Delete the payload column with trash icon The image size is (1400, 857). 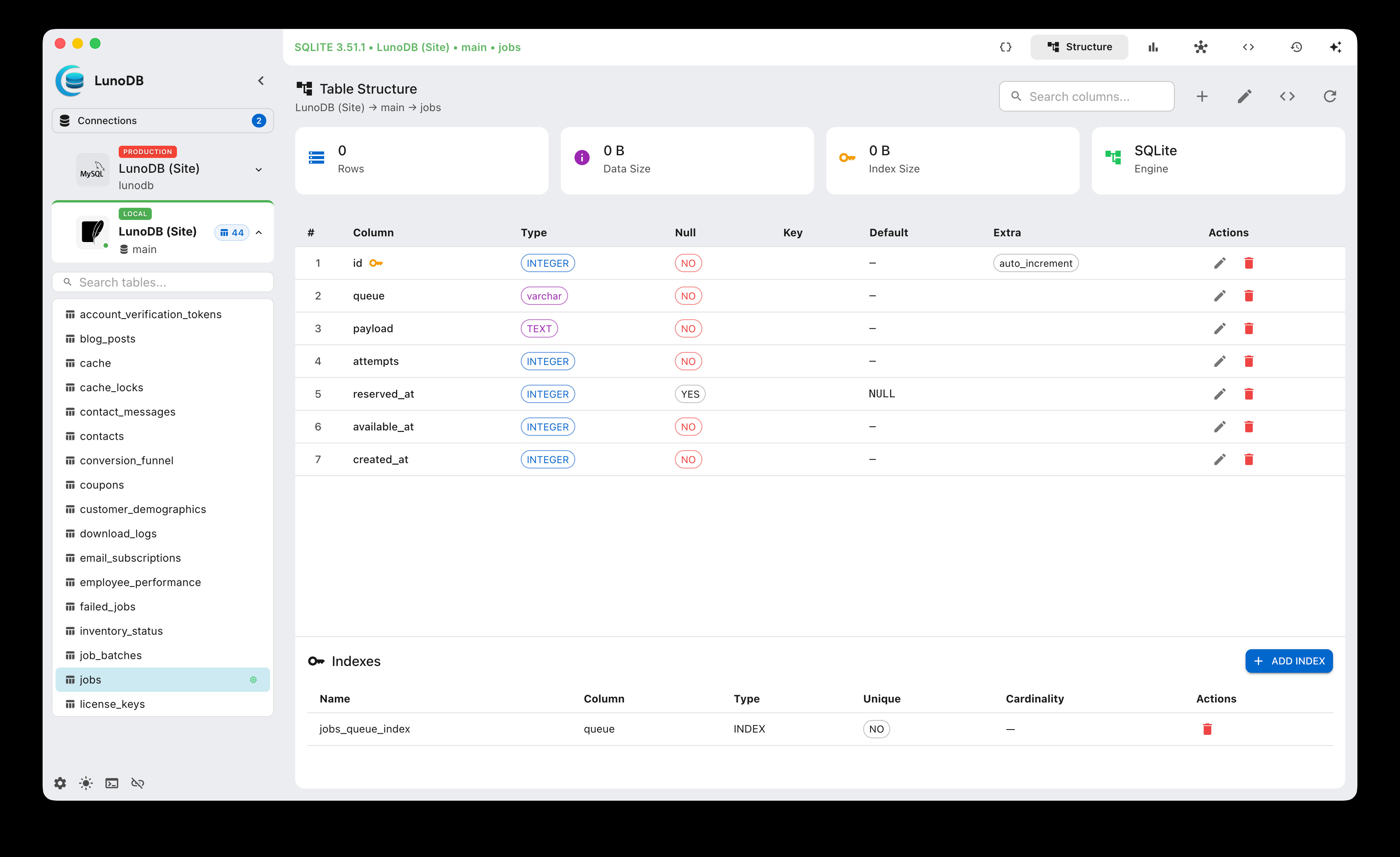pyautogui.click(x=1248, y=328)
